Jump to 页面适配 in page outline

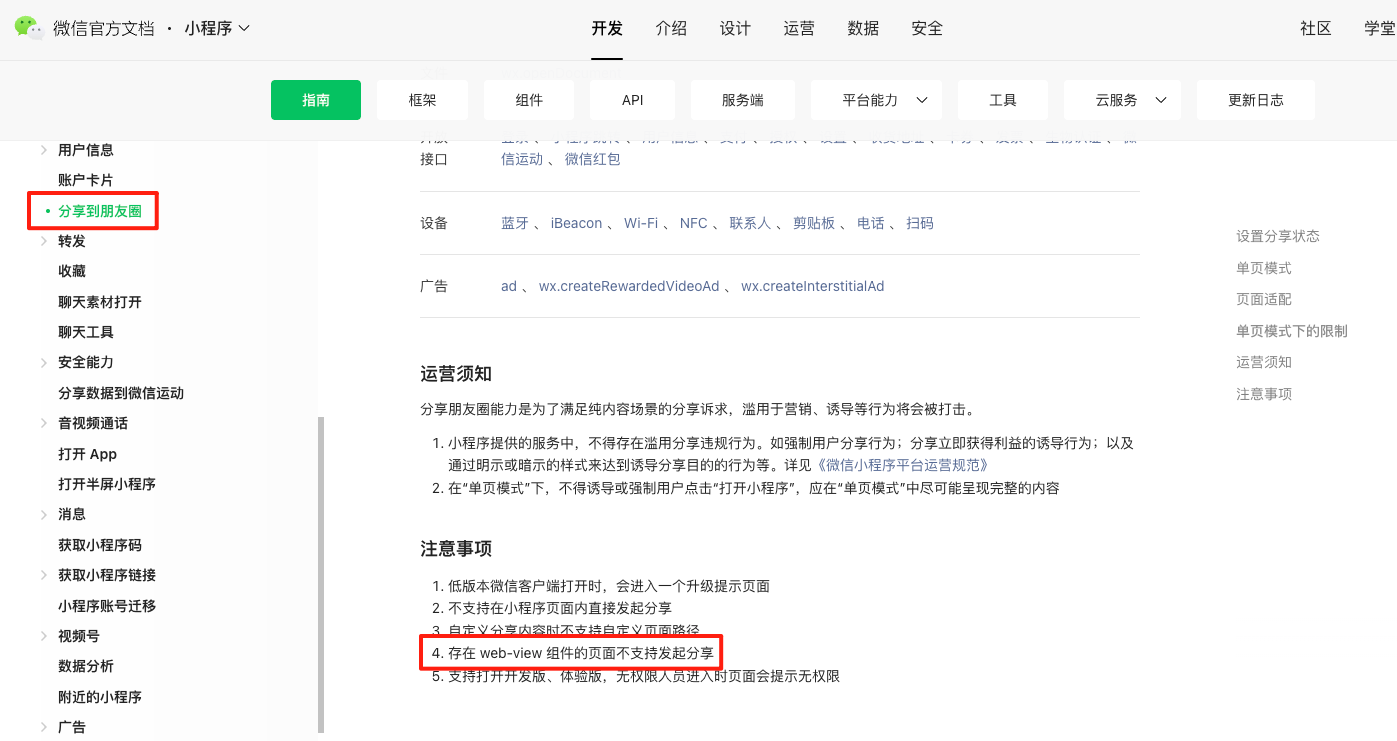point(1264,299)
